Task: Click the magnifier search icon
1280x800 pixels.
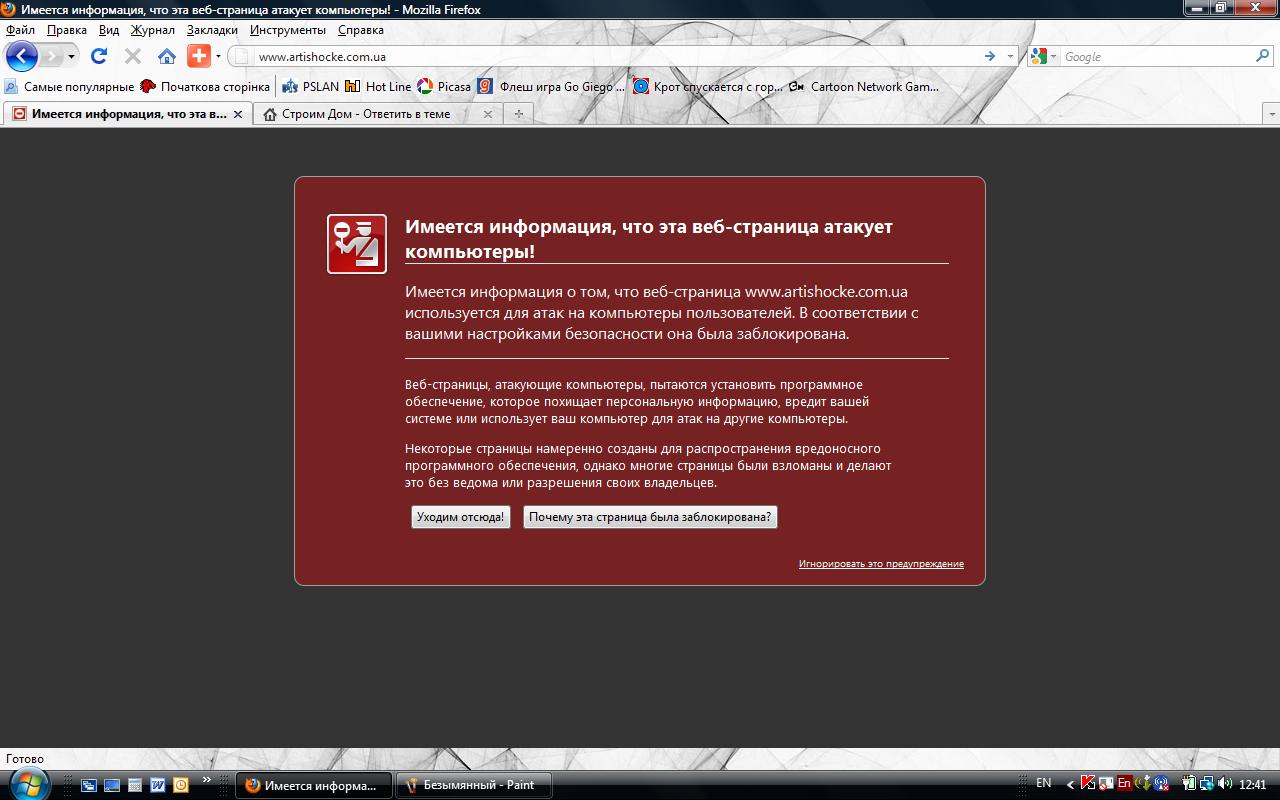Action: click(1262, 57)
